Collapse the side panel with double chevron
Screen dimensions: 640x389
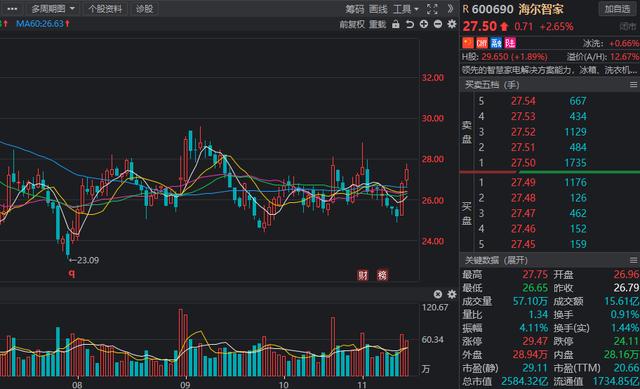(450, 9)
